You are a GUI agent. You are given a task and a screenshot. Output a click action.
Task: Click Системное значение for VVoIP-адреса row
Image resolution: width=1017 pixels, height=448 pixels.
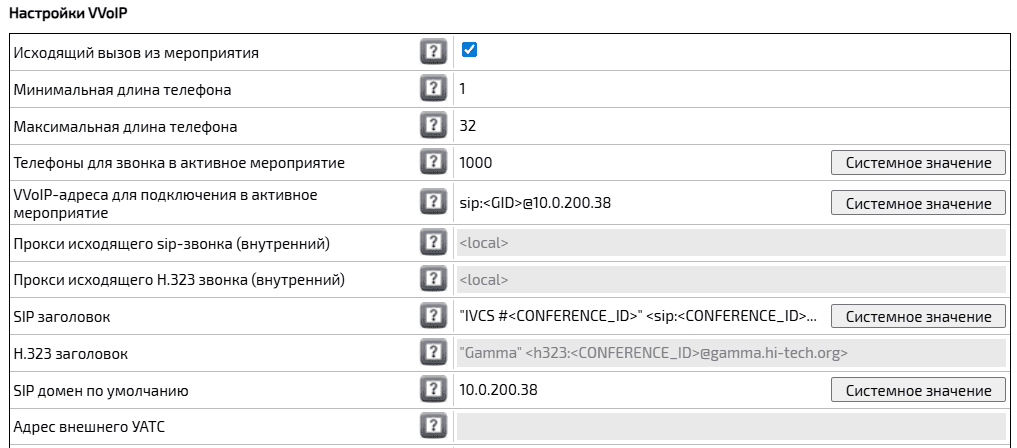tap(918, 204)
